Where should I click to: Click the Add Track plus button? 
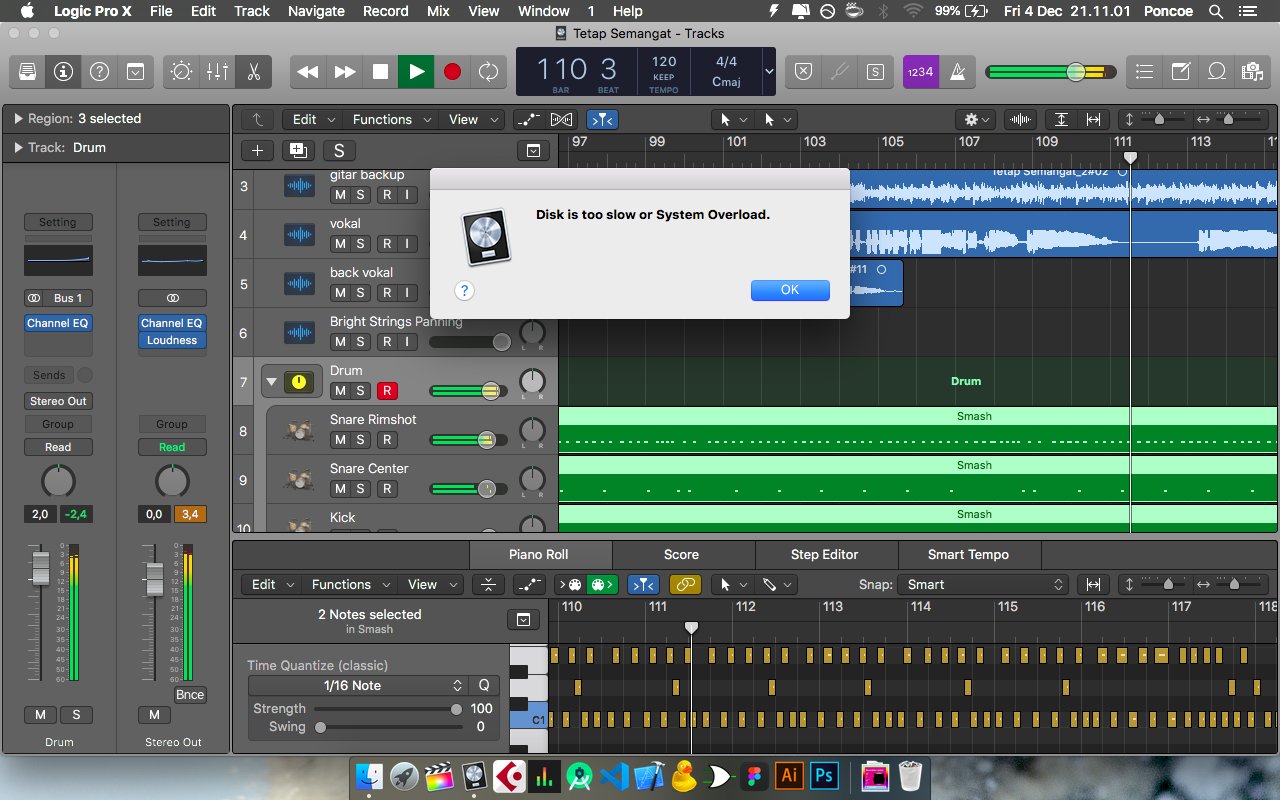point(258,150)
